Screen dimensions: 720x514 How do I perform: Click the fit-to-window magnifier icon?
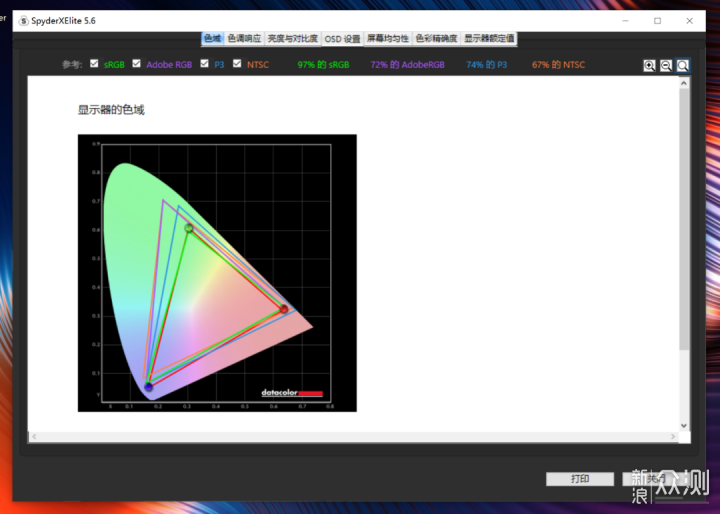click(682, 66)
